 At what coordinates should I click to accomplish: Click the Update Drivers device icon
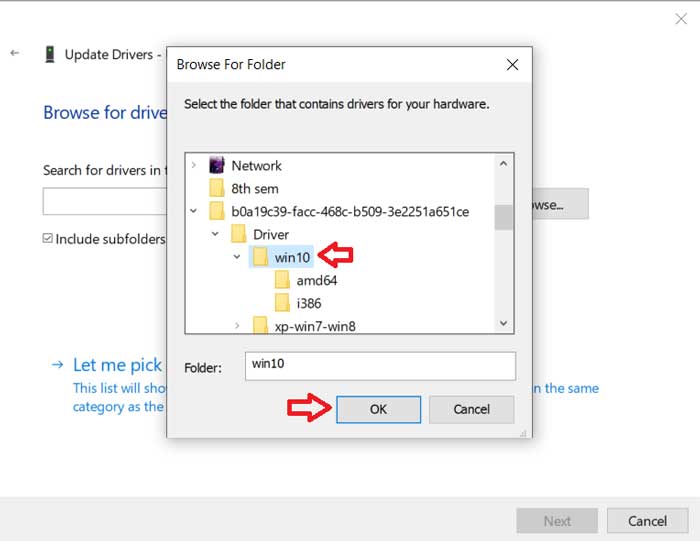pos(50,54)
